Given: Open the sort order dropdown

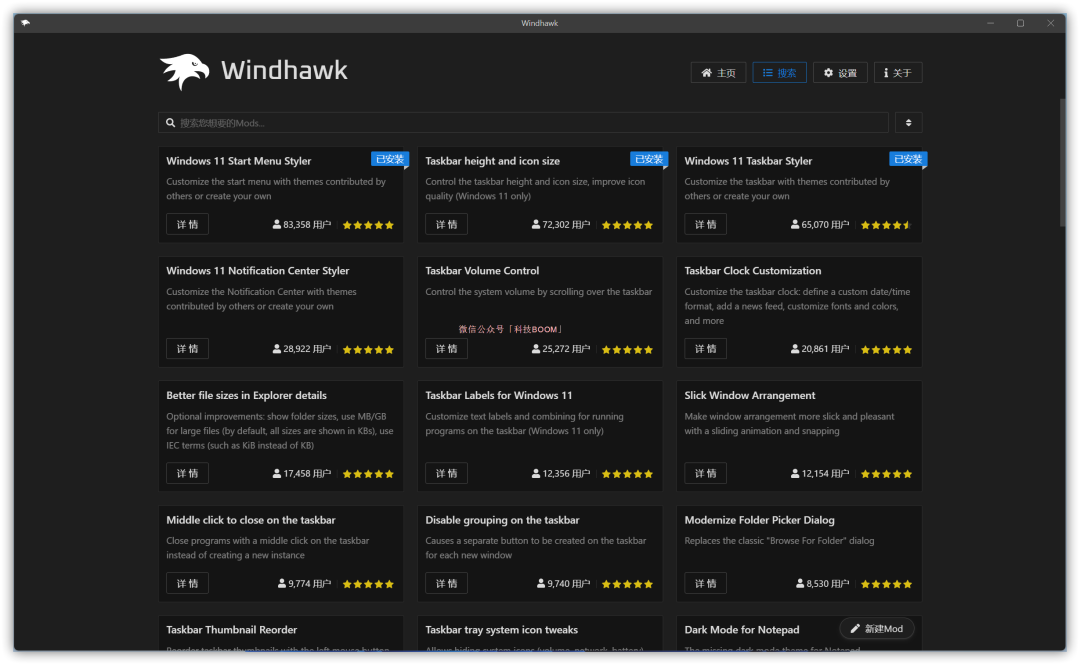Looking at the screenshot, I should coord(908,123).
